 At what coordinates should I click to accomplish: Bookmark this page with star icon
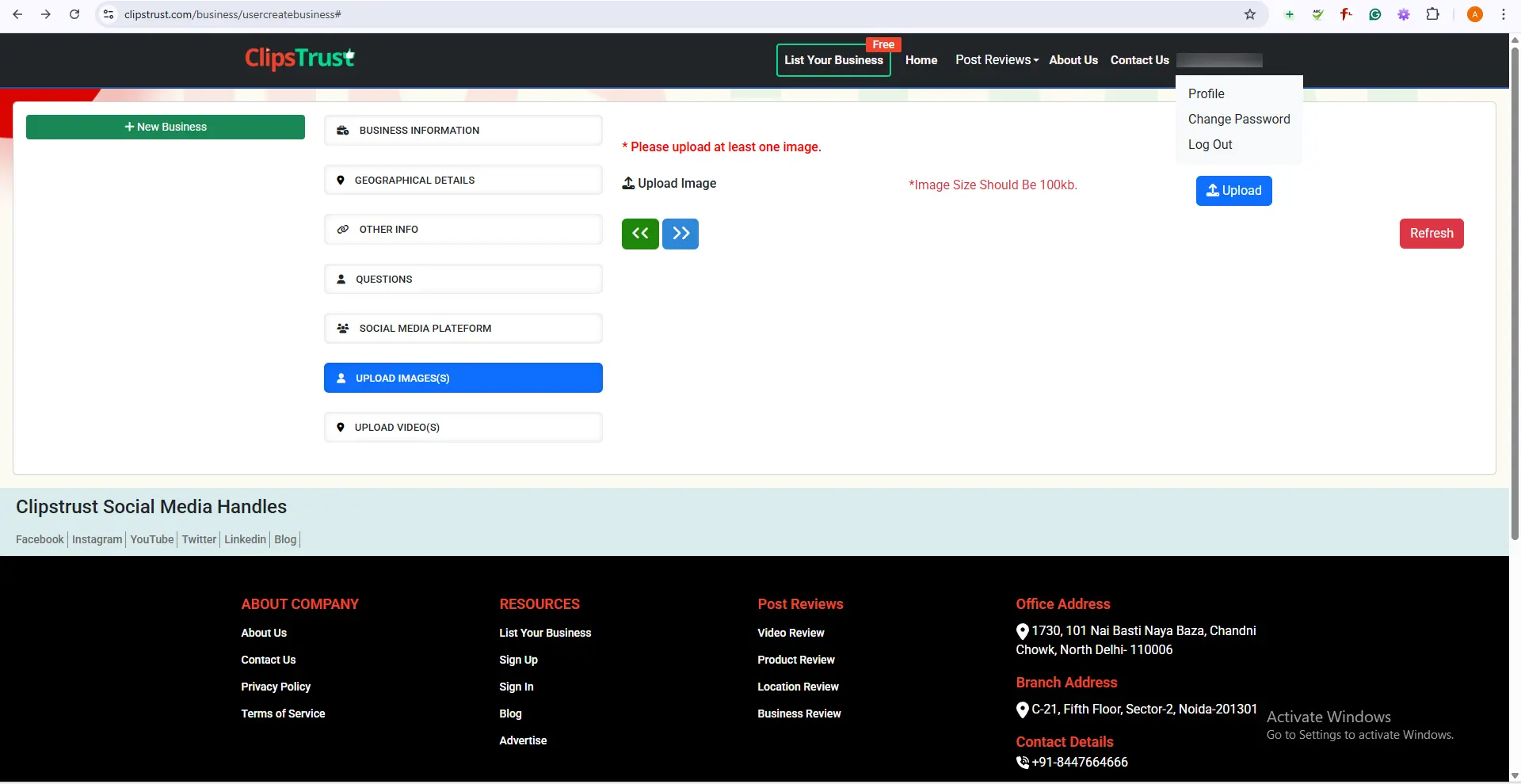tap(1250, 14)
